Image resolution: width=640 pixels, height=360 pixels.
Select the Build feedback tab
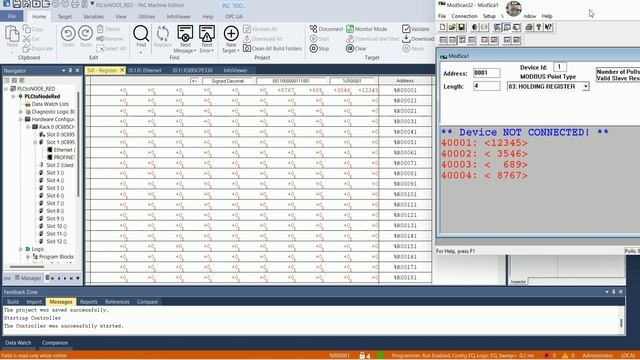pyautogui.click(x=13, y=302)
